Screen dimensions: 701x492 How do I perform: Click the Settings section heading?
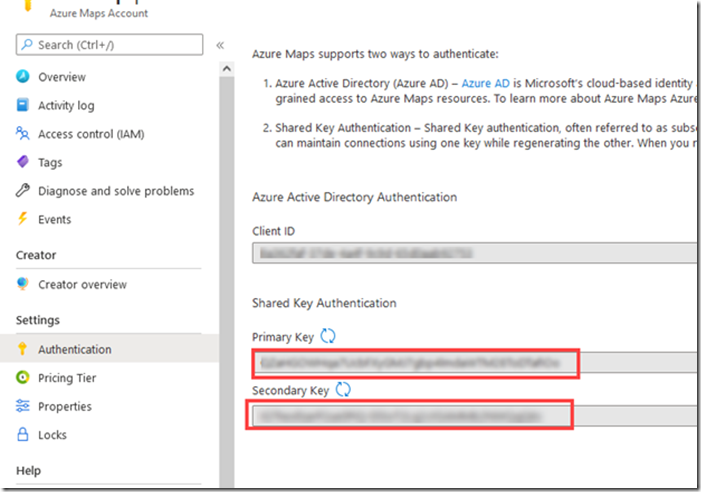38,320
